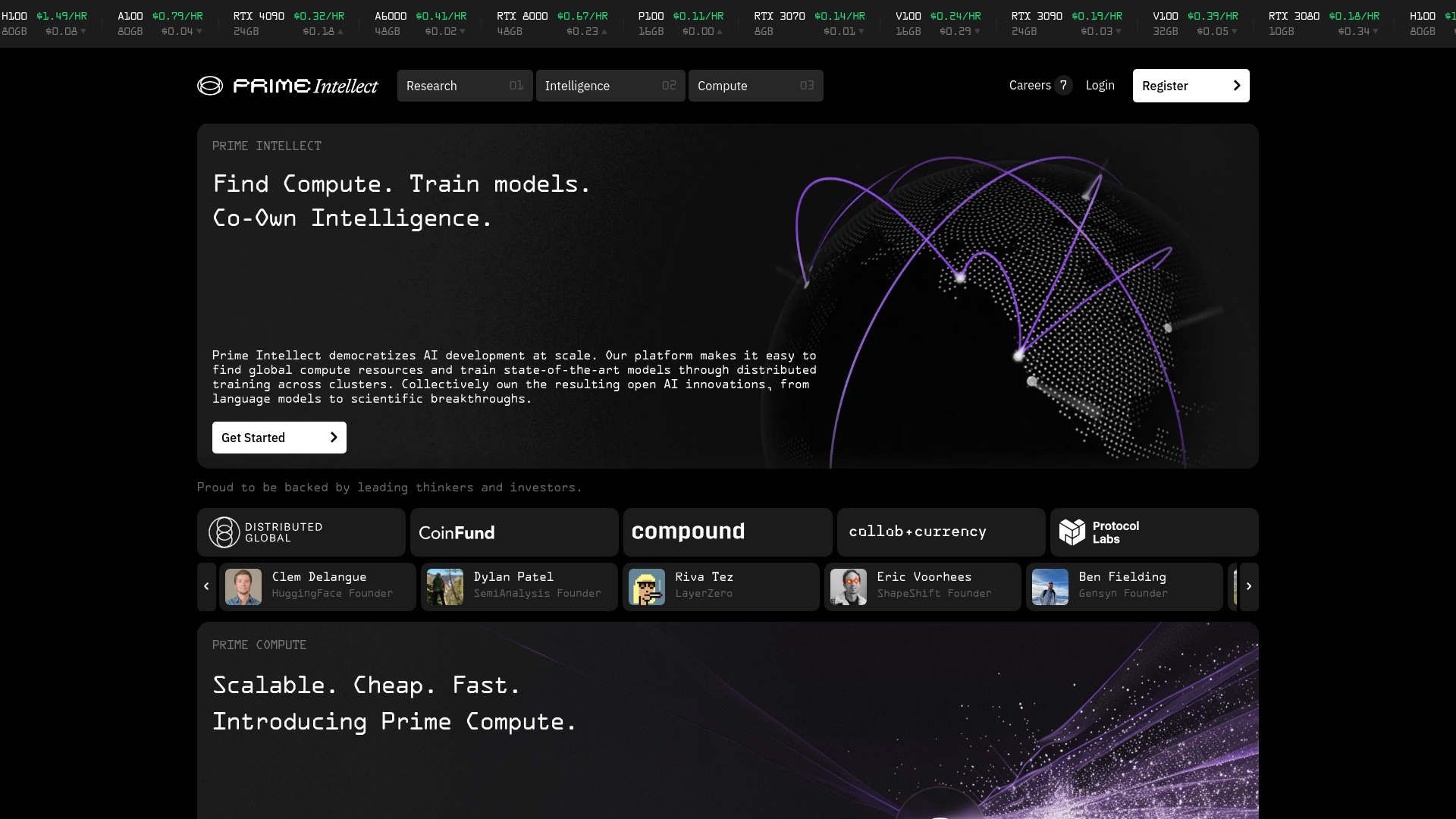Click the compound investor logo
The height and width of the screenshot is (819, 1456).
pyautogui.click(x=689, y=532)
